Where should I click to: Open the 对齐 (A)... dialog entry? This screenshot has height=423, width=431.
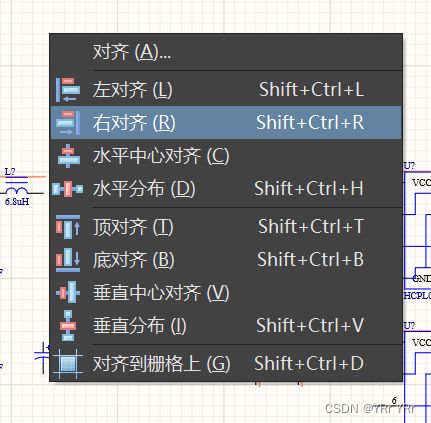coord(226,52)
